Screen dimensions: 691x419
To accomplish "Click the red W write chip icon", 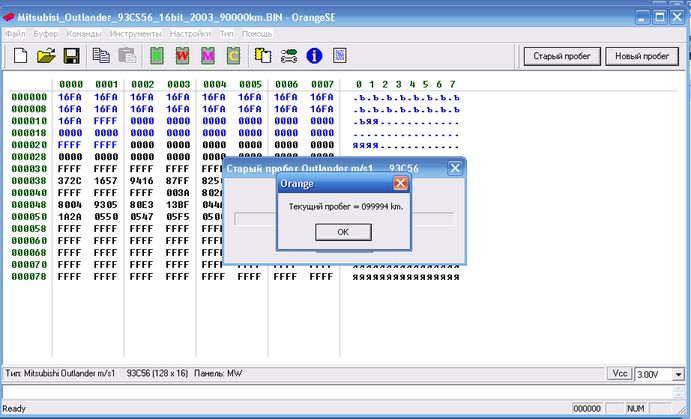I will click(182, 56).
